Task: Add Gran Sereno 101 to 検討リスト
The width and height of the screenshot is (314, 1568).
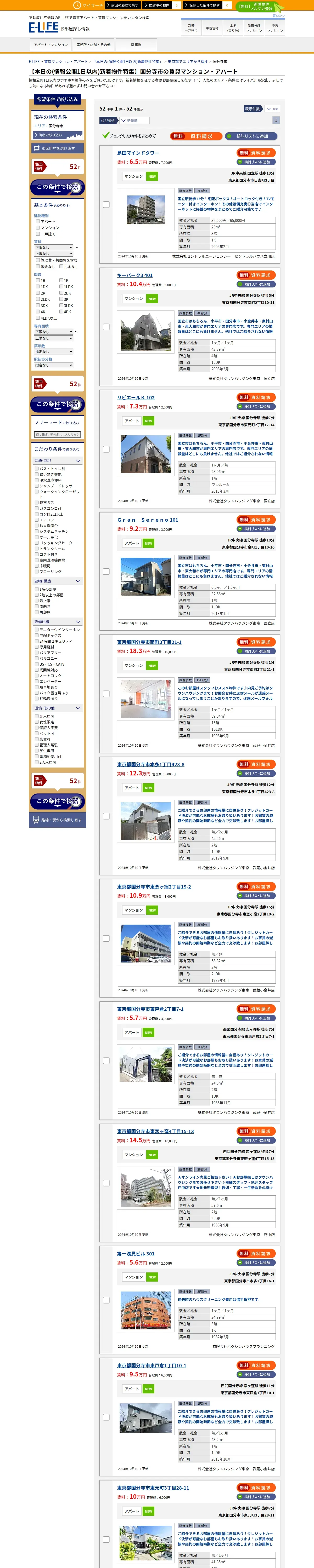Action: tap(256, 529)
